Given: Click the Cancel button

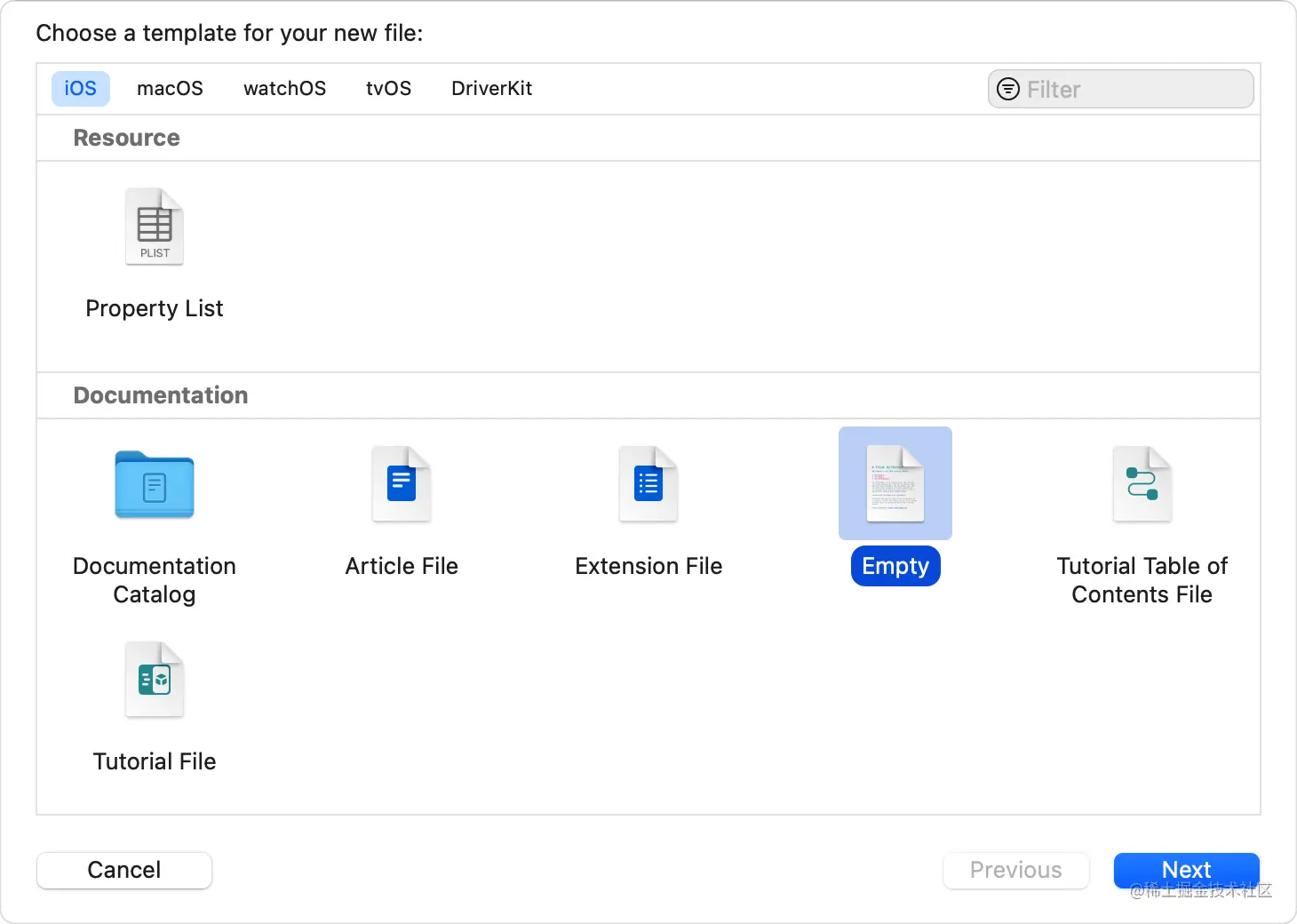Looking at the screenshot, I should pos(124,870).
